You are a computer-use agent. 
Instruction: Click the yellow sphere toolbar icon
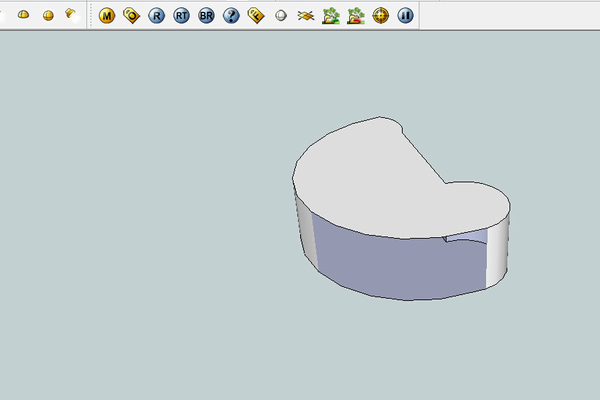pyautogui.click(x=48, y=16)
